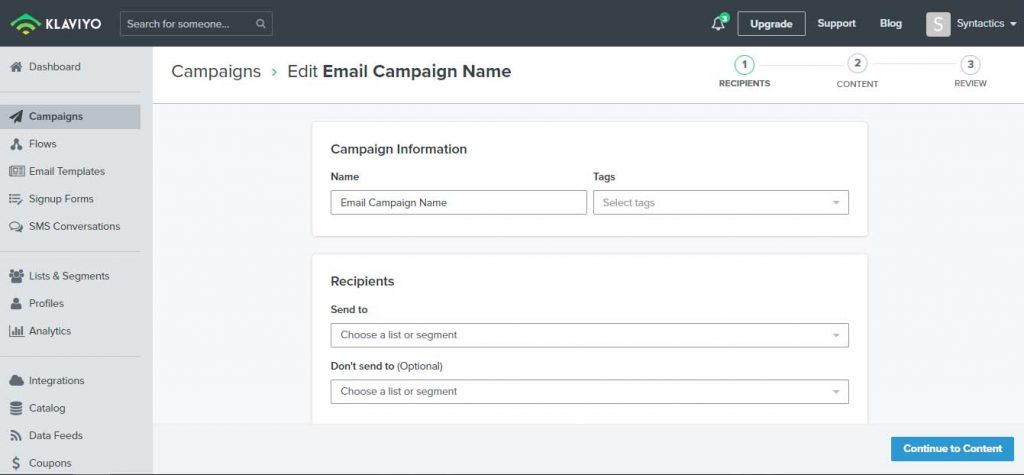Image resolution: width=1024 pixels, height=475 pixels.
Task: Open the Don't send to dropdown
Action: 589,391
